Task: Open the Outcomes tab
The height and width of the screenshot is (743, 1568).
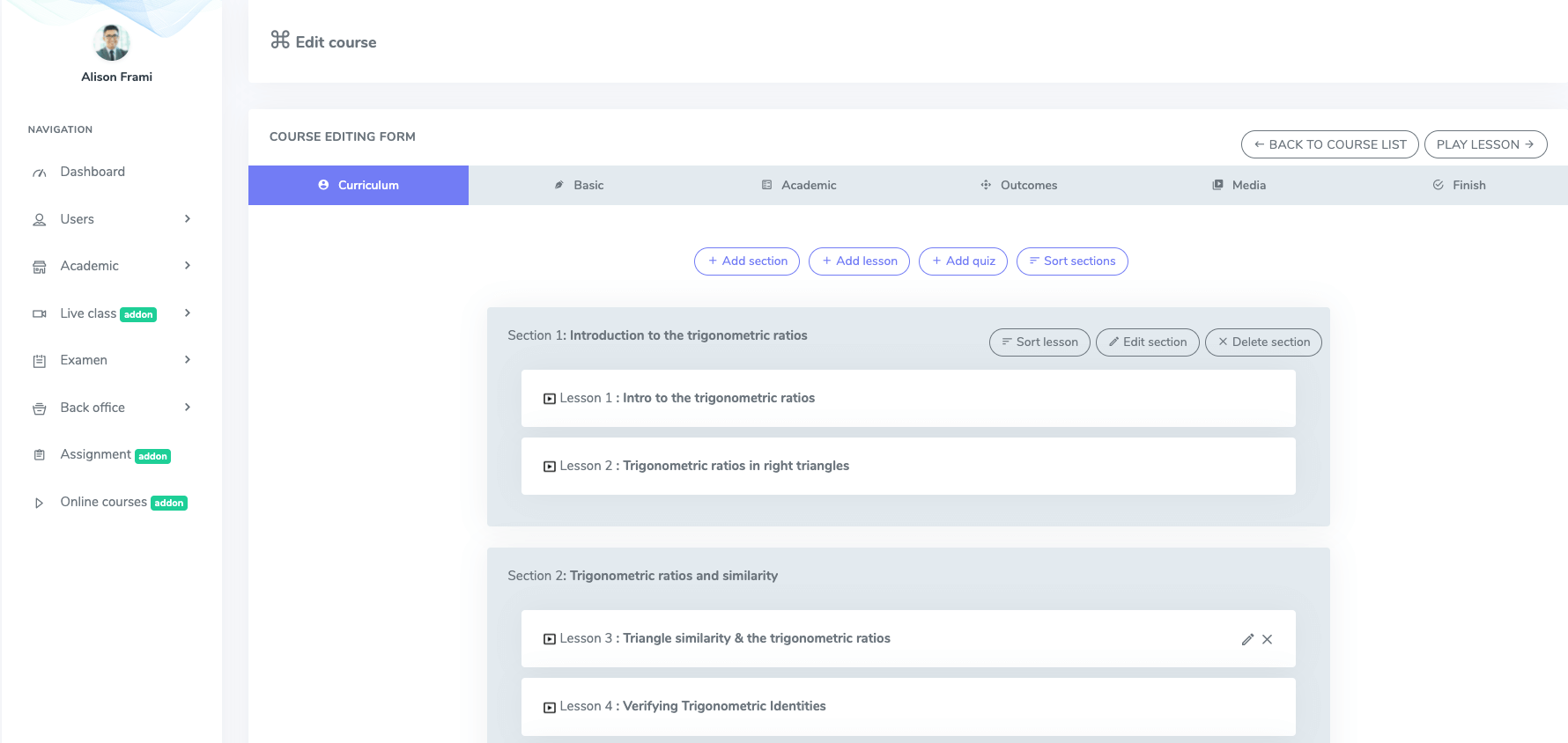Action: [1018, 185]
